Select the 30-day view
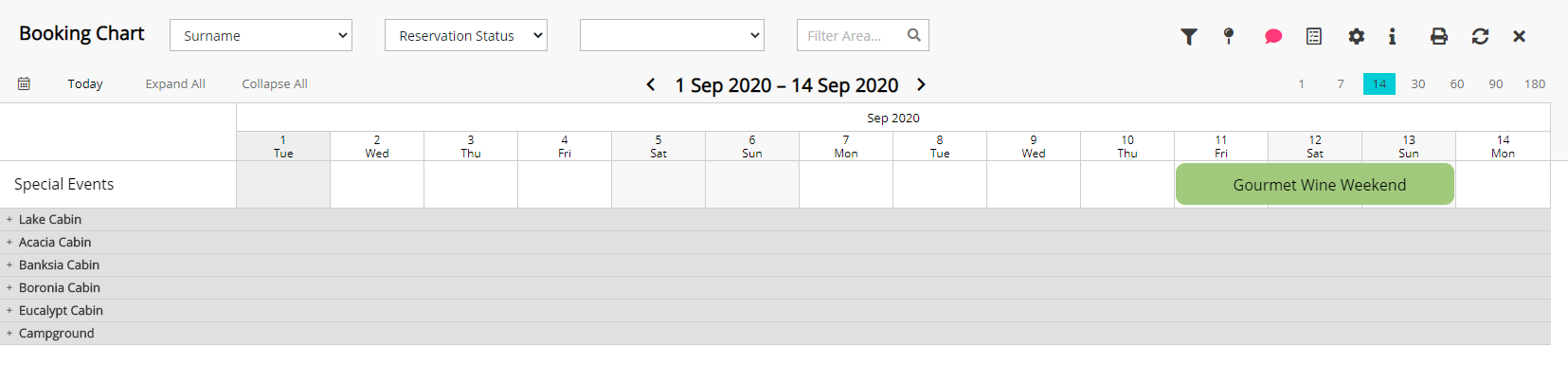This screenshot has height=365, width=1568. pos(1418,83)
